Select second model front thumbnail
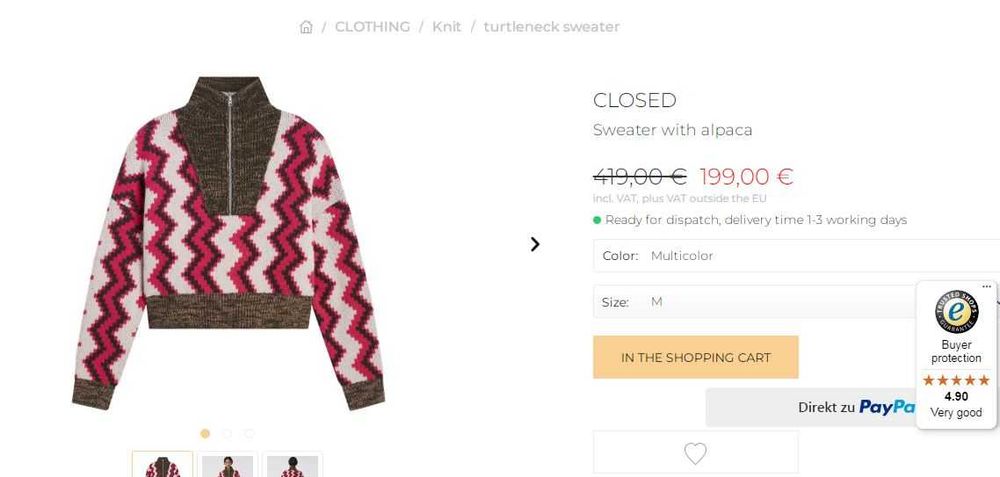 [x=228, y=464]
